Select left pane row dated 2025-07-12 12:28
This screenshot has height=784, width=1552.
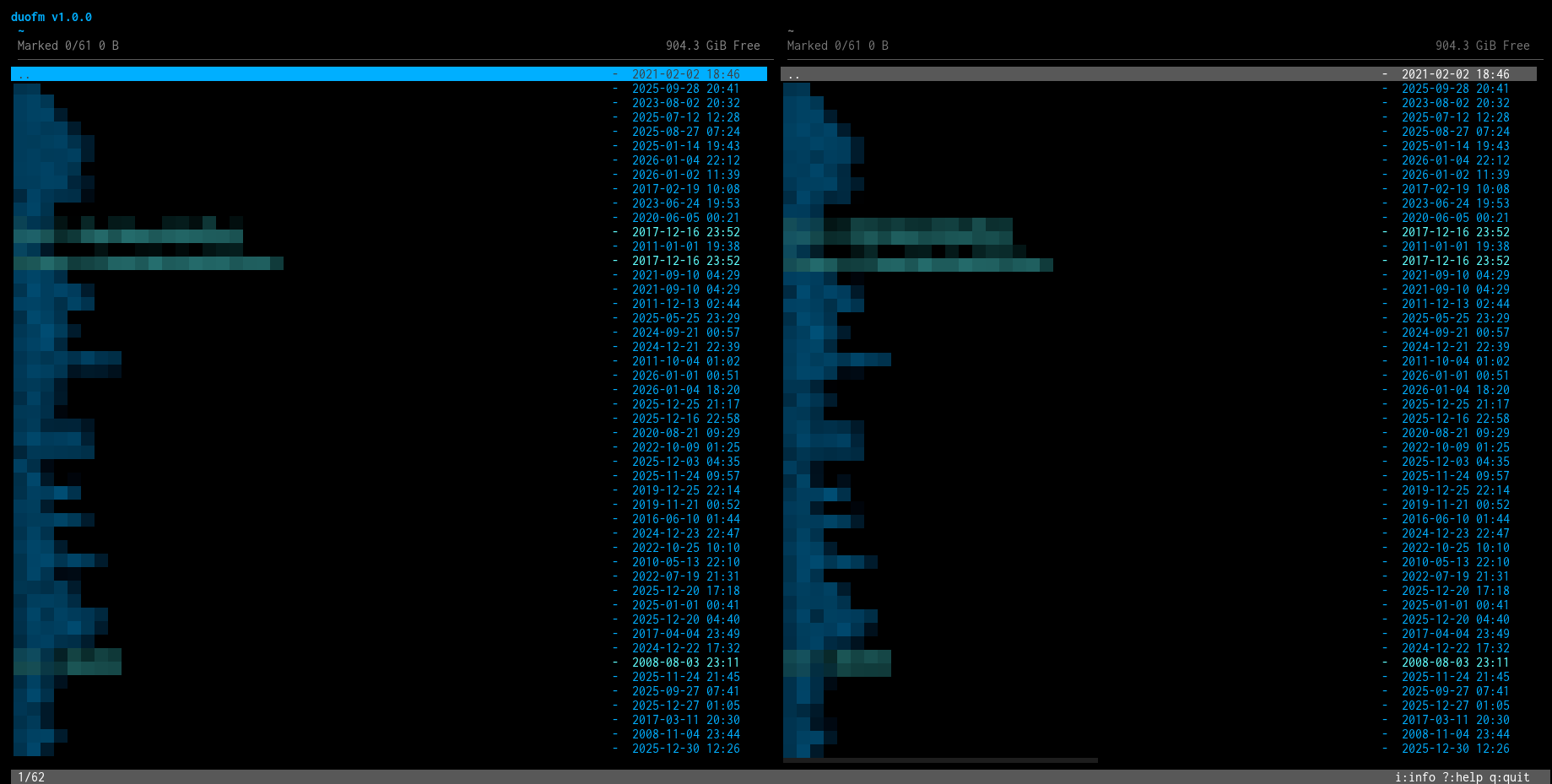[389, 117]
